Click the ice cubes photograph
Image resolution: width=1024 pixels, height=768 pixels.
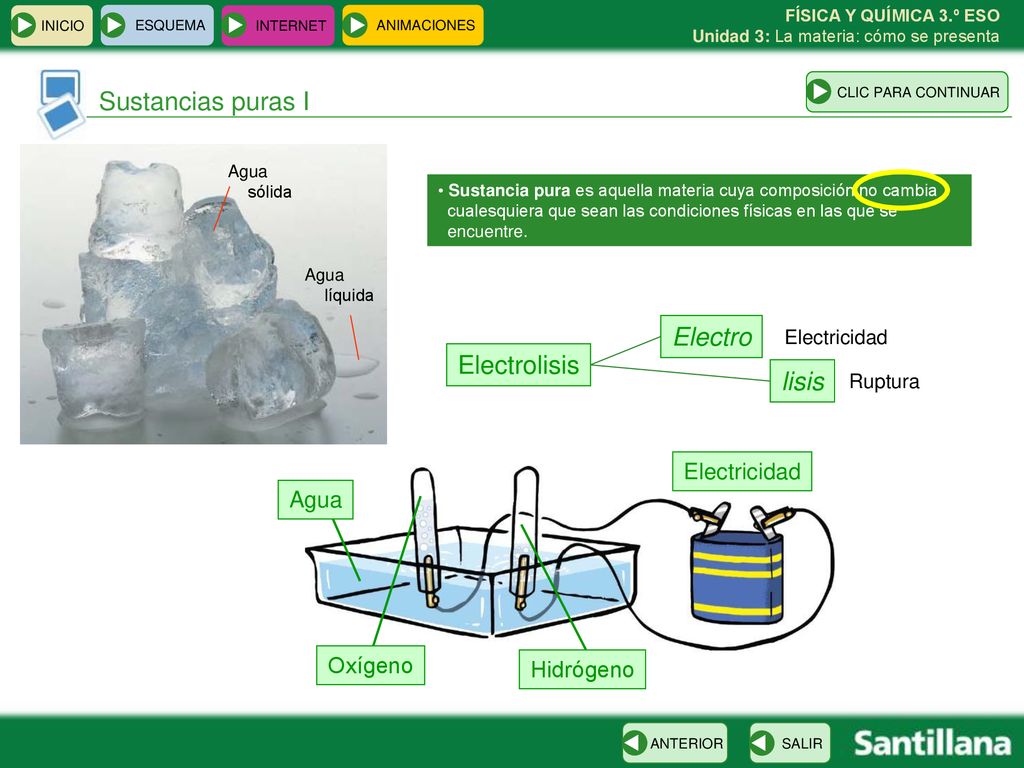pyautogui.click(x=203, y=294)
